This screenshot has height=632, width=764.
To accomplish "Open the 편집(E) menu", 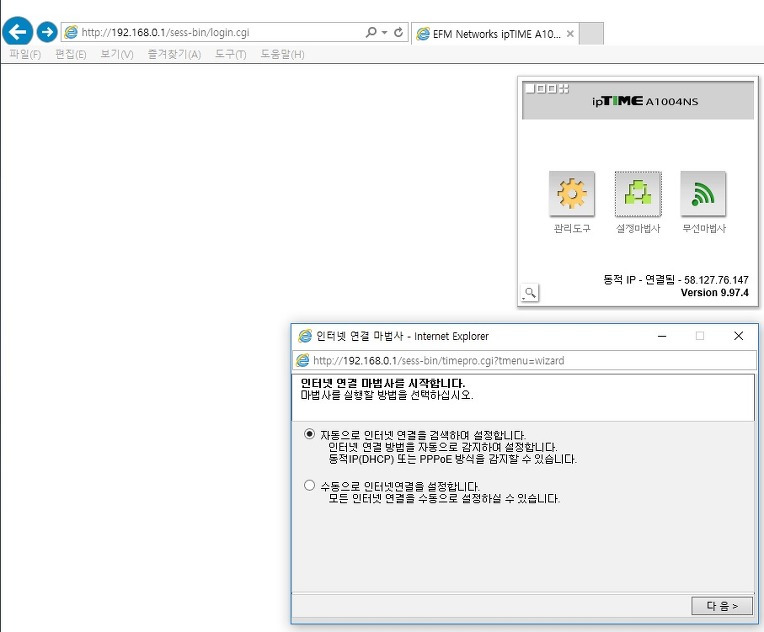I will click(x=71, y=54).
